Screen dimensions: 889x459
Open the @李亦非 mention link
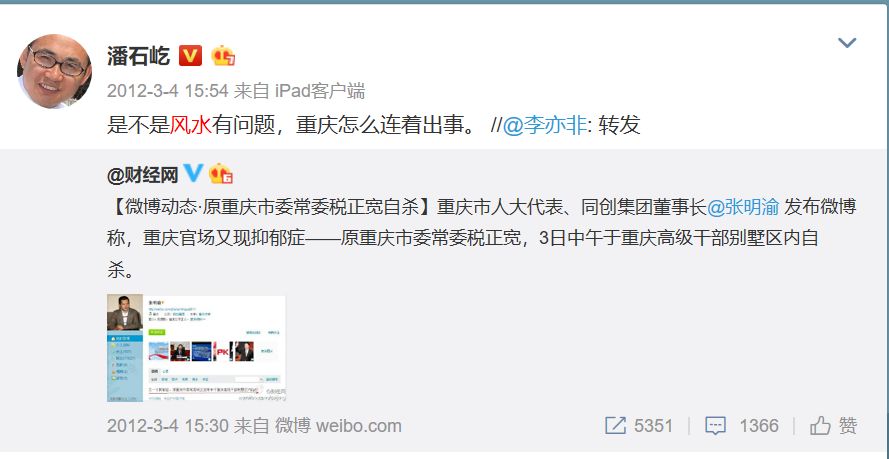tap(545, 125)
